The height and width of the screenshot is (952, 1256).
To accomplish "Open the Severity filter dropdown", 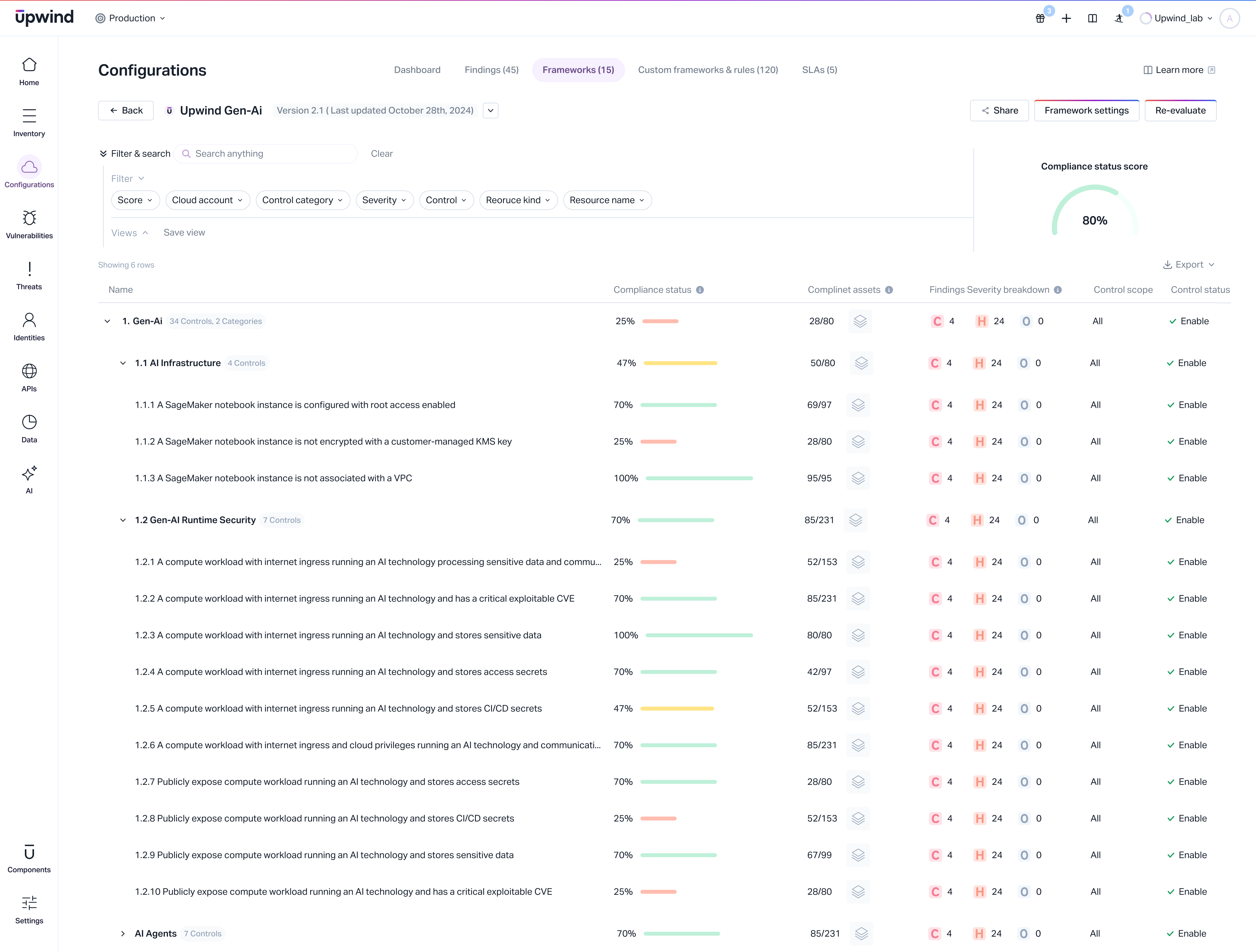I will tap(384, 200).
